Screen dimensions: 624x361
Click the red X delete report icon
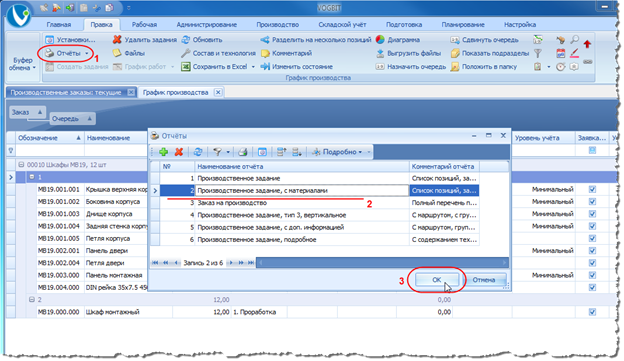point(179,152)
